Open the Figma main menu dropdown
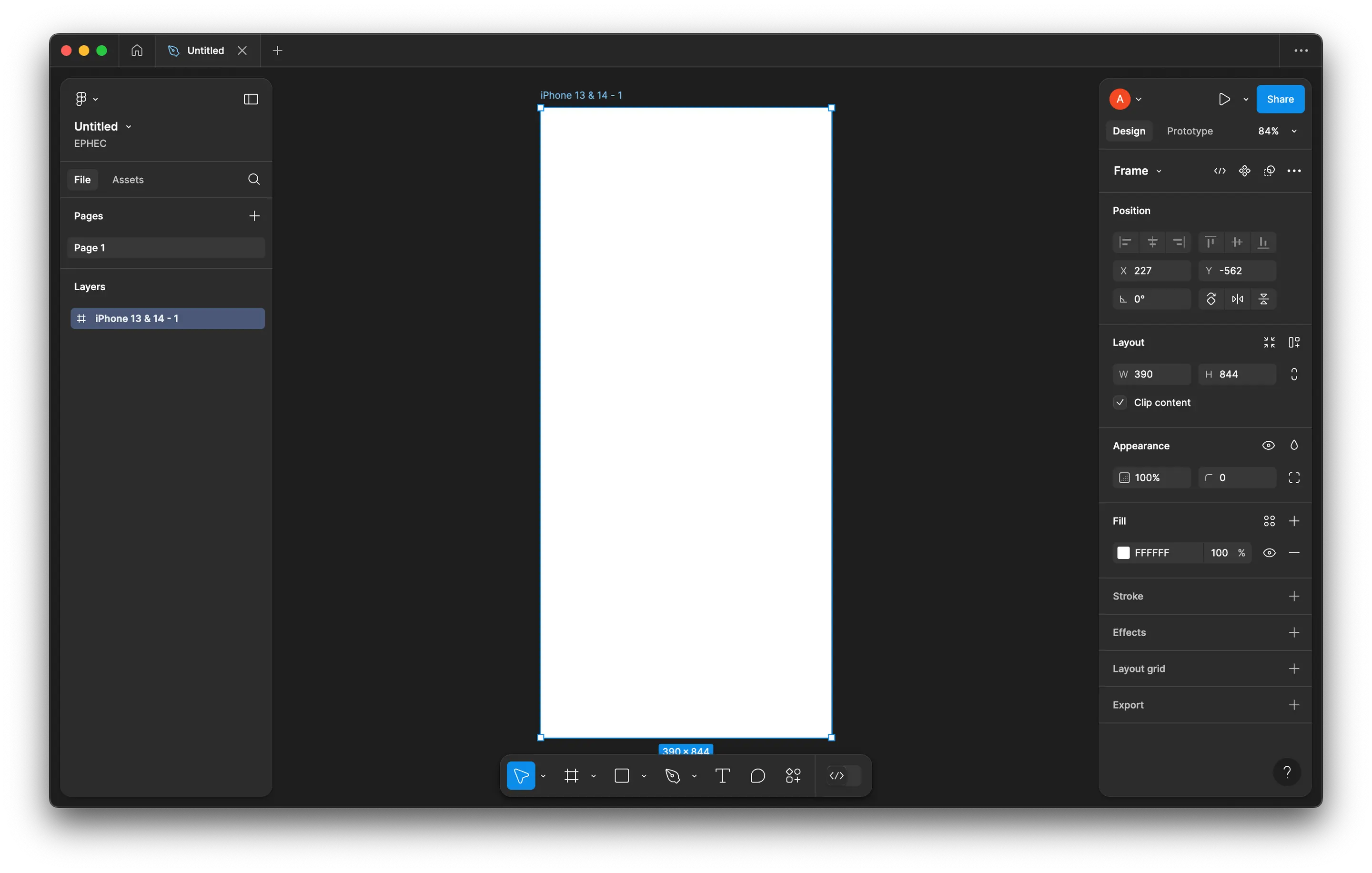The height and width of the screenshot is (873, 1372). pyautogui.click(x=86, y=99)
